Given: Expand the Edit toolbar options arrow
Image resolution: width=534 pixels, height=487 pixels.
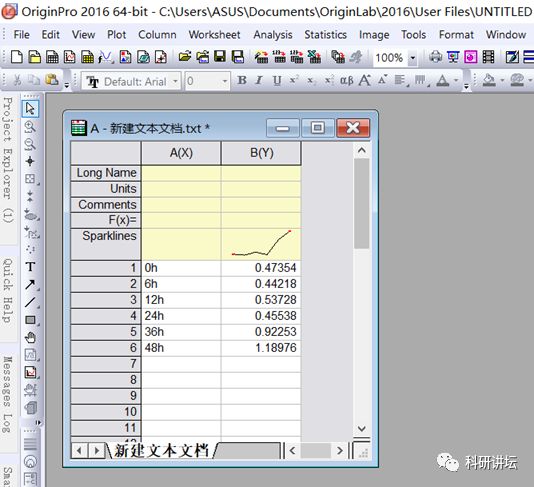Looking at the screenshot, I should (x=67, y=84).
